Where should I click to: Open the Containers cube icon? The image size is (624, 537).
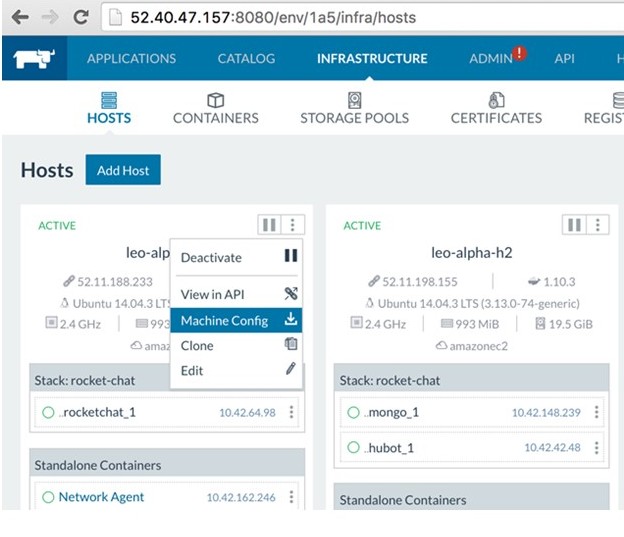pos(215,100)
